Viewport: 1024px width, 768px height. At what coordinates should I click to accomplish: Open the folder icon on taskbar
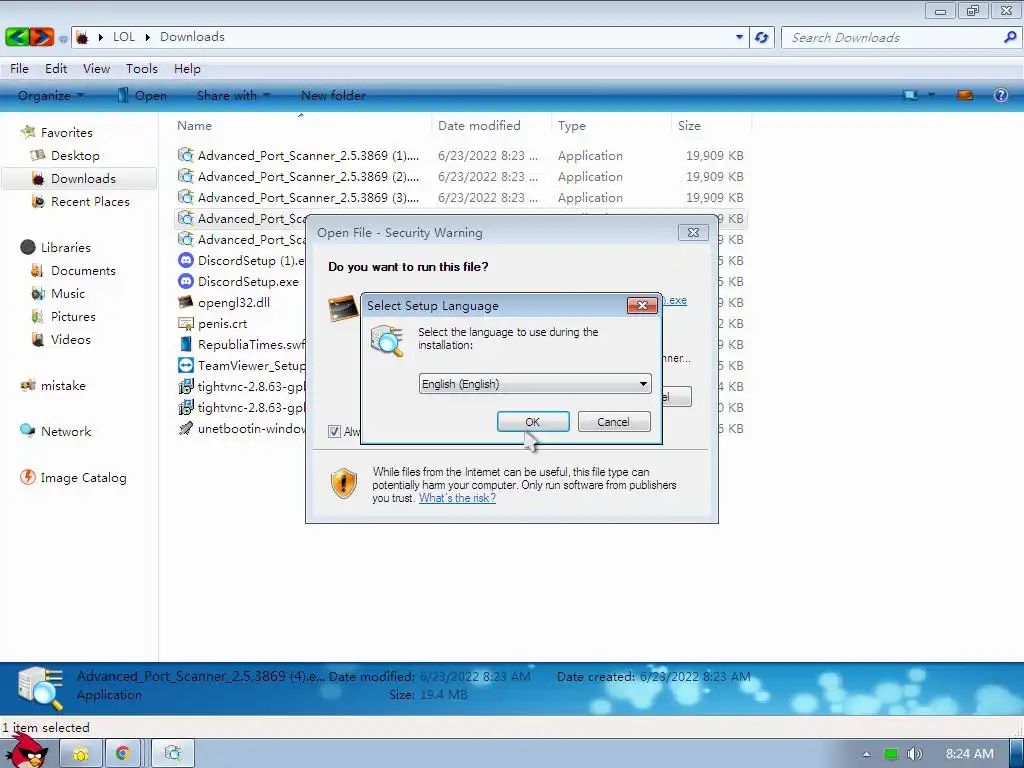(80, 754)
